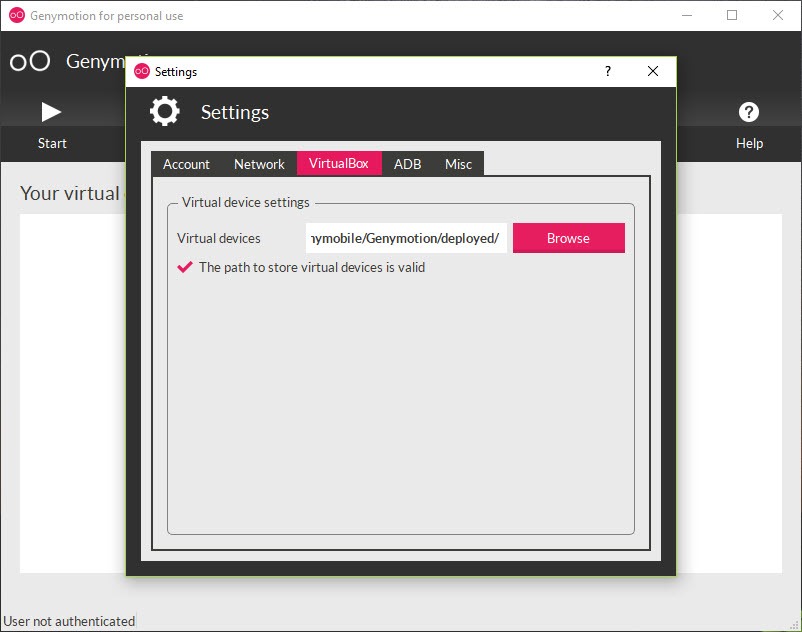Click the "Virtual device settings" group title
The height and width of the screenshot is (632, 802).
point(246,202)
